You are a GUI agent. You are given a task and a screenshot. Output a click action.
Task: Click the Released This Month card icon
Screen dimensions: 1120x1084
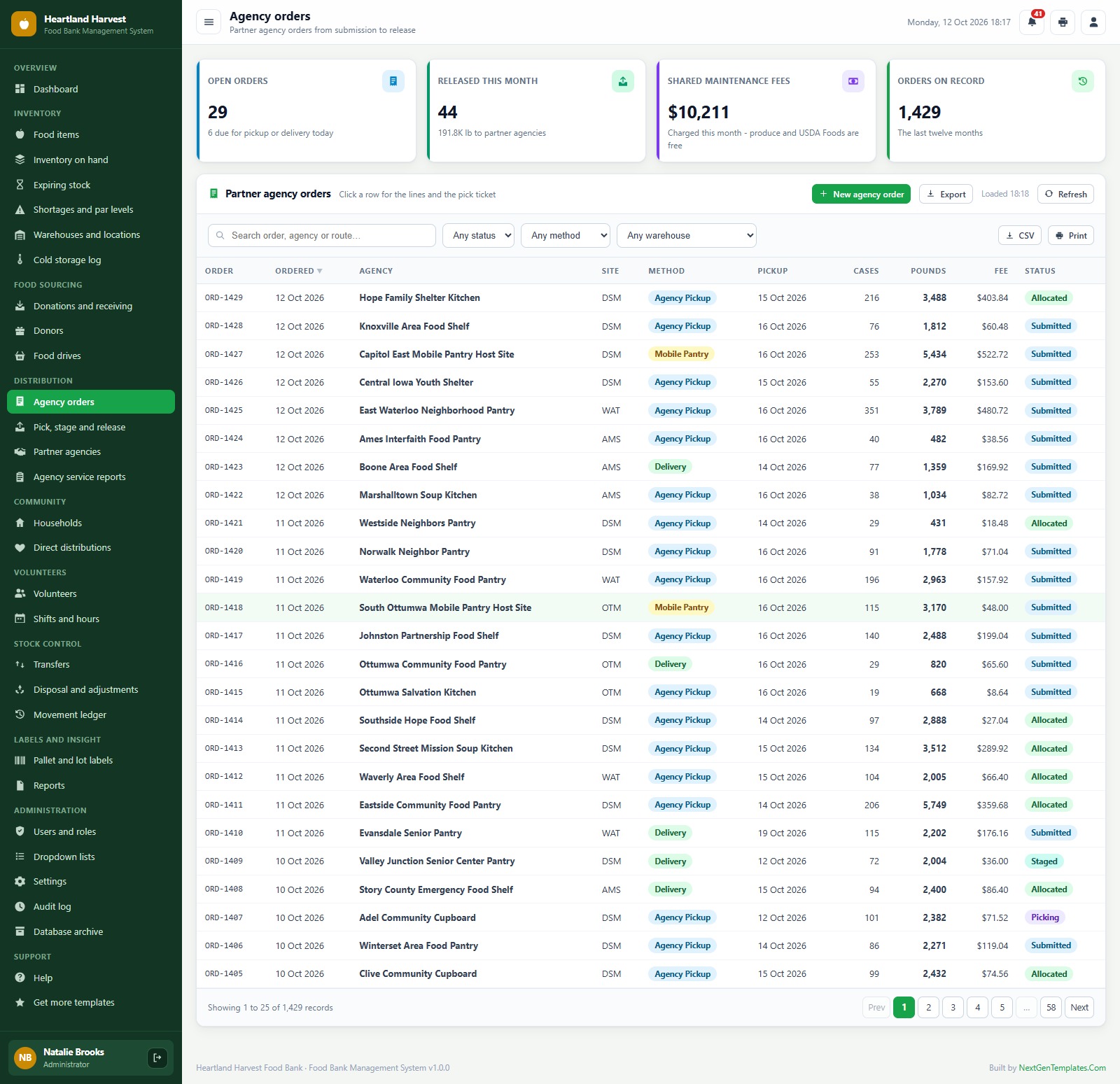[x=623, y=81]
